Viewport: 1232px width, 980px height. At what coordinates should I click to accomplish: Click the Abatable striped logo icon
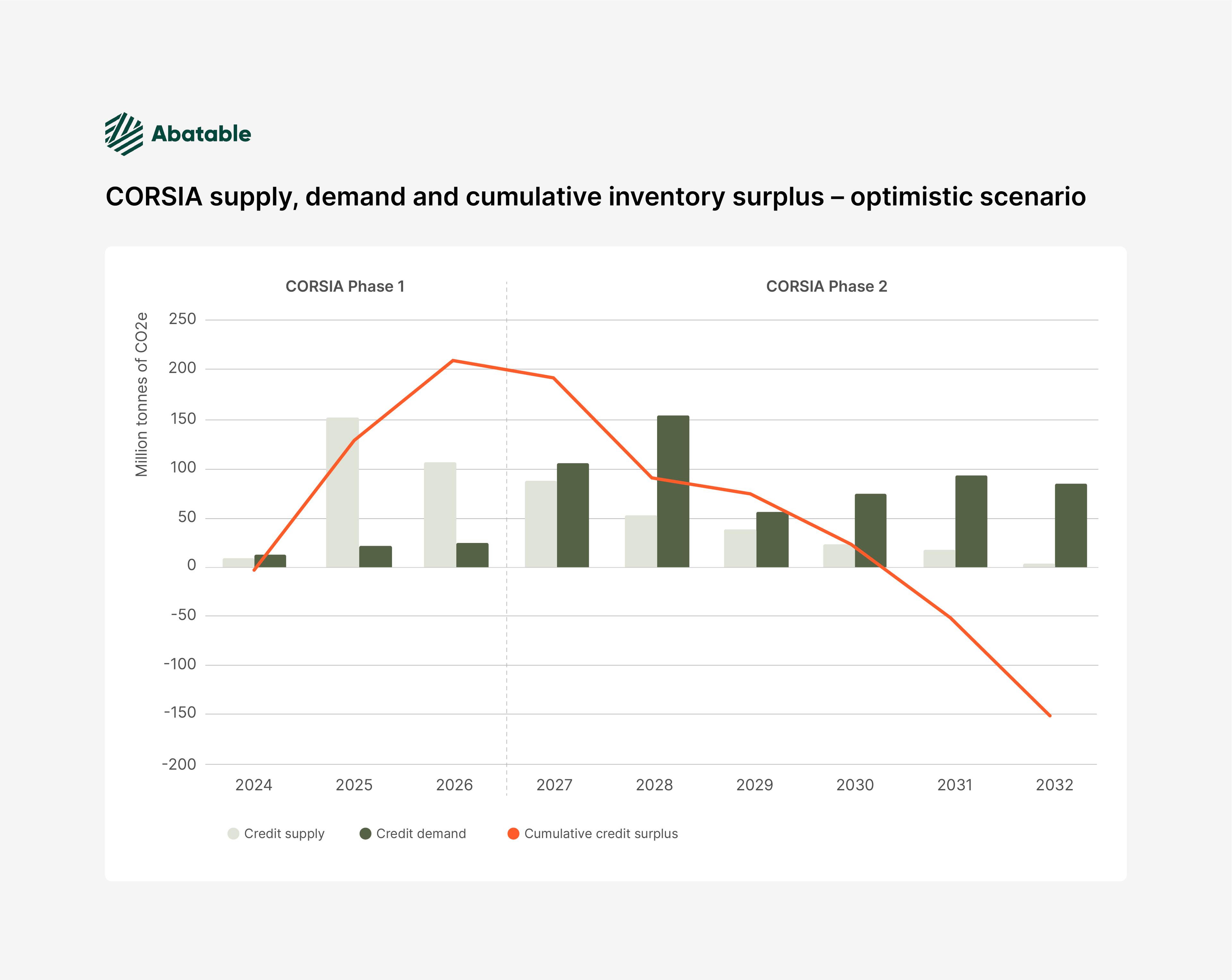[x=124, y=134]
